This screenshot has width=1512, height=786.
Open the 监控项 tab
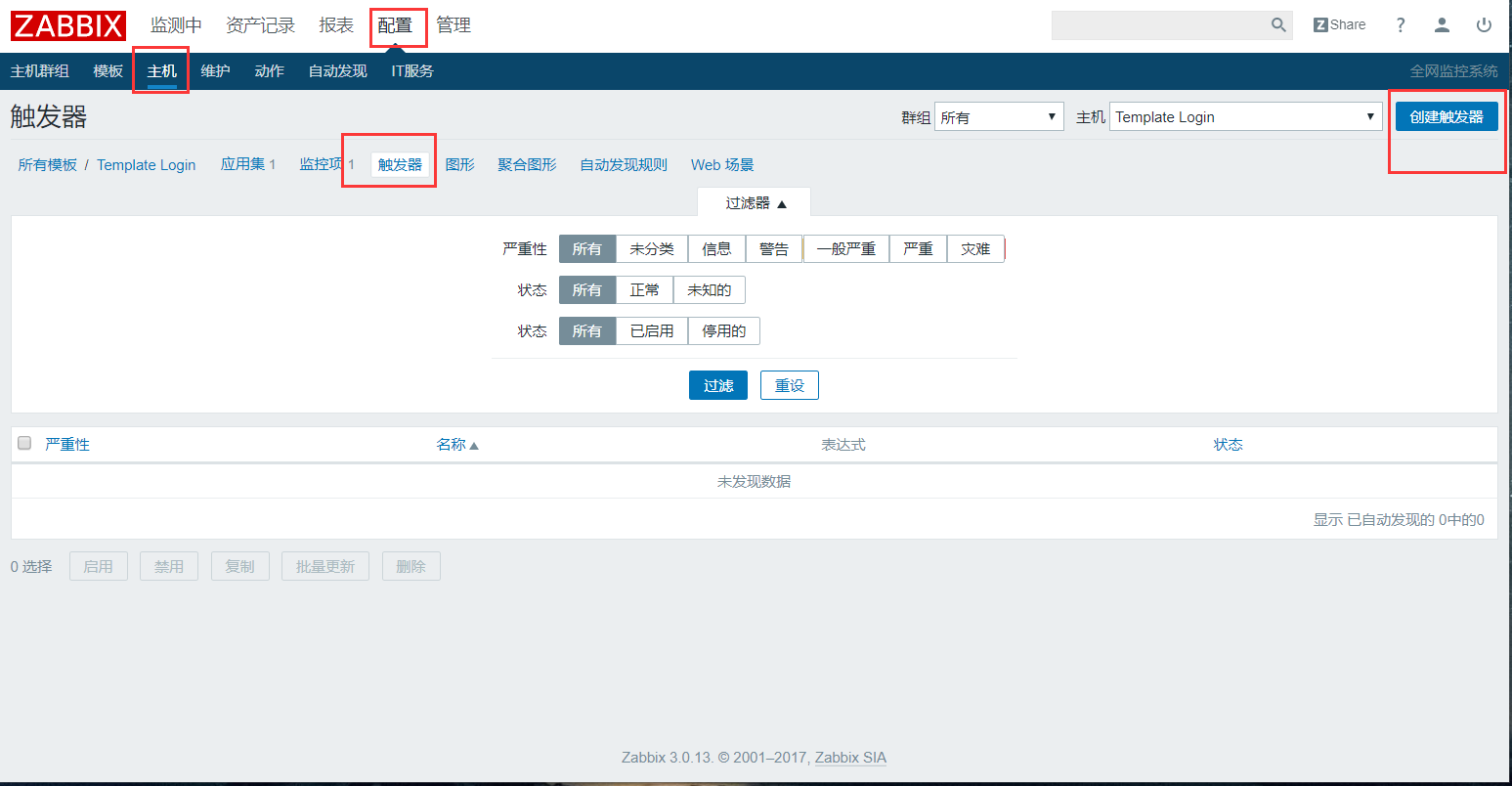[322, 164]
